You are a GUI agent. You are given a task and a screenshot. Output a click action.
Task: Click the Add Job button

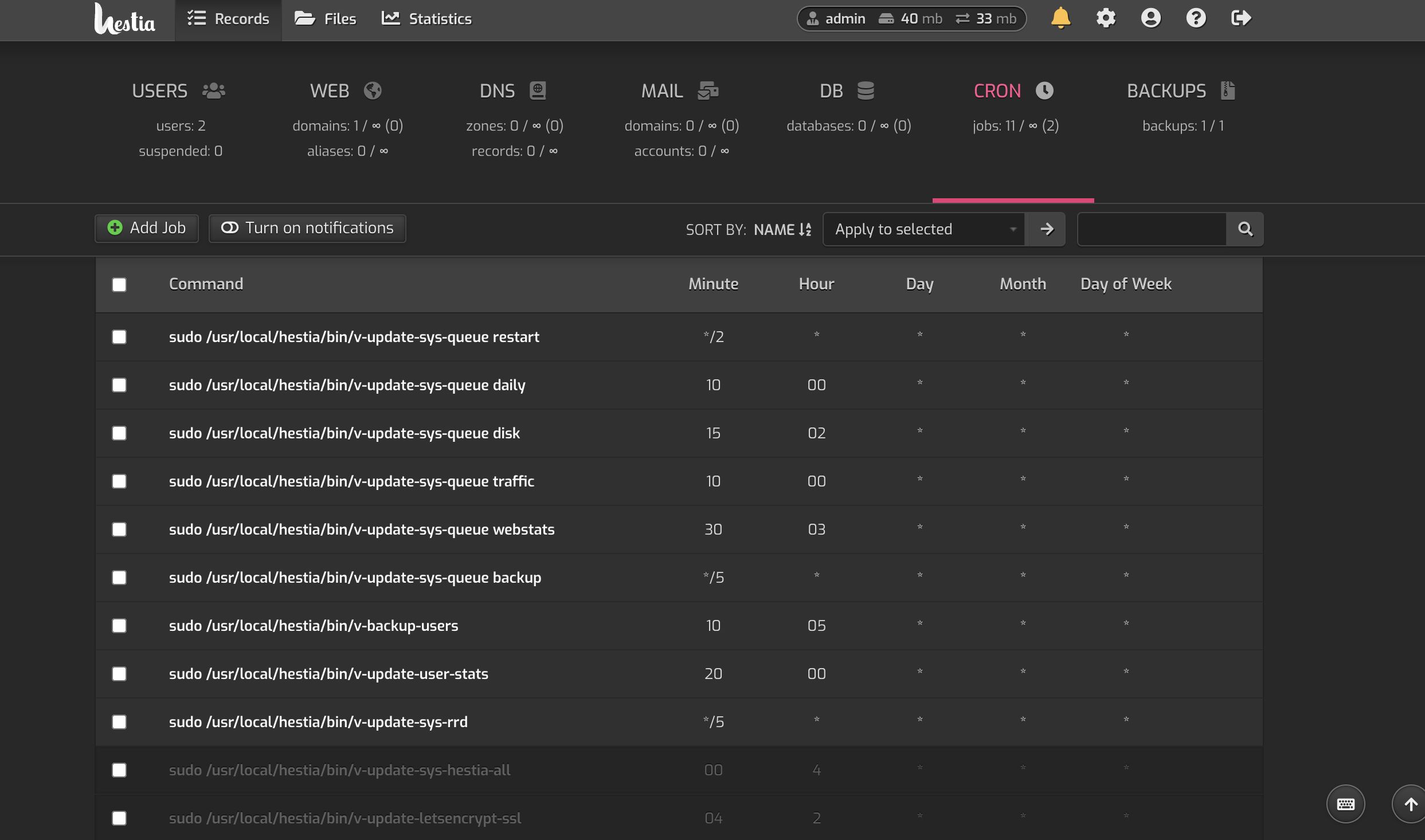click(147, 228)
